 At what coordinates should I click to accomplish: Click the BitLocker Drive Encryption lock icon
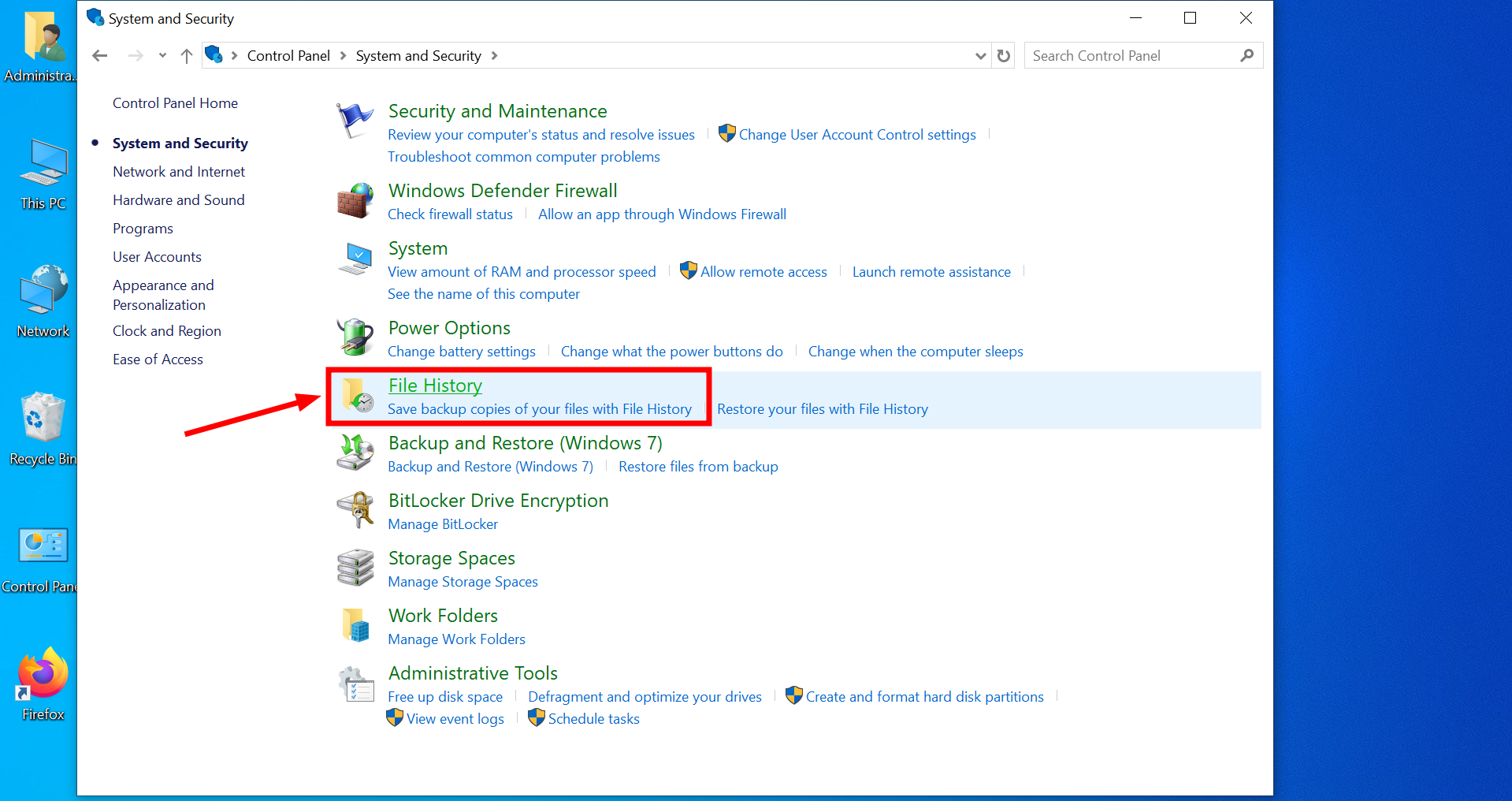(357, 511)
